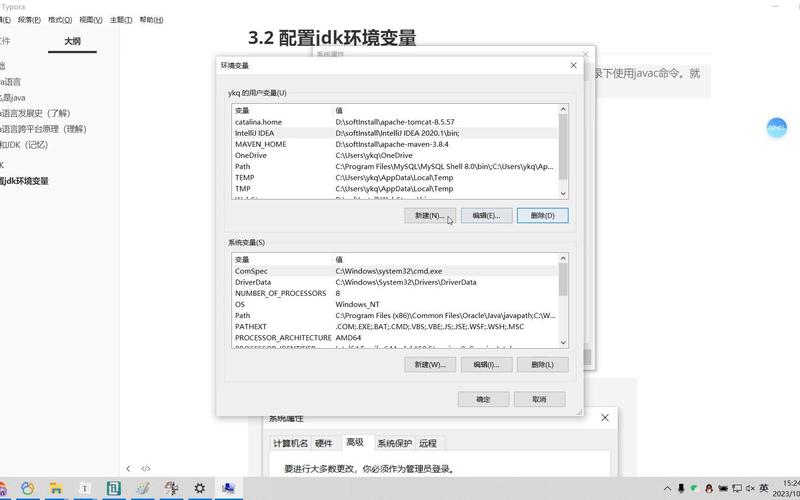Click the battery tray icon
800x500 pixels.
tap(722, 488)
